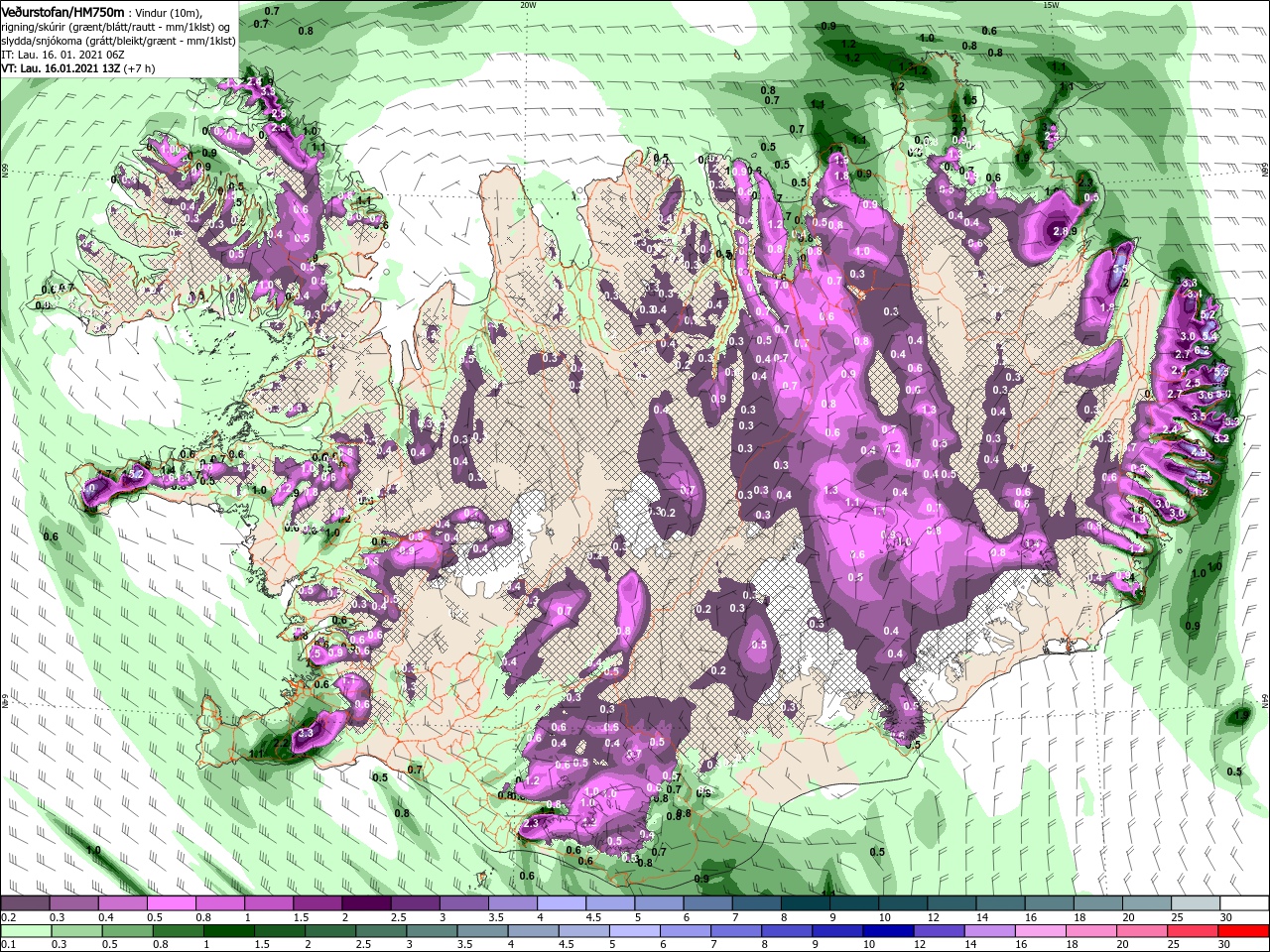The width and height of the screenshot is (1270, 952).
Task: Pick the light pink 16 rain scale swatch
Action: tap(1041, 931)
